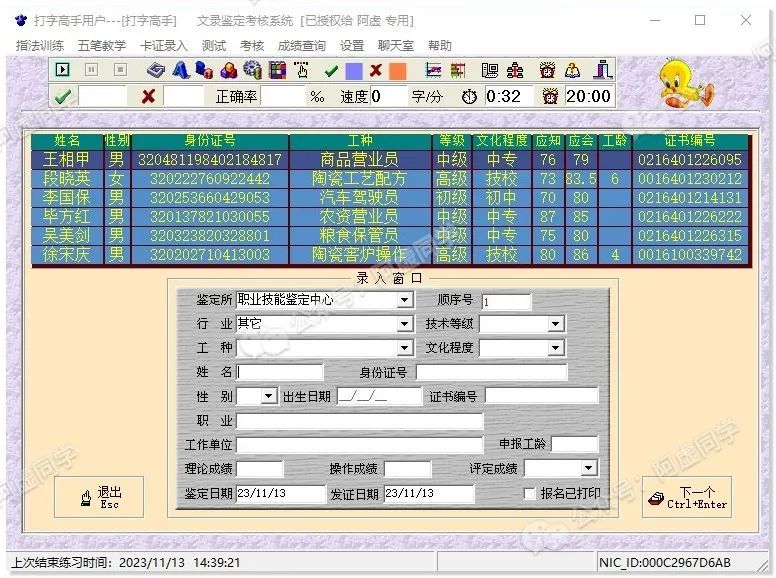This screenshot has width=776, height=578.
Task: Click the 操作成绩 input field
Action: [407, 468]
